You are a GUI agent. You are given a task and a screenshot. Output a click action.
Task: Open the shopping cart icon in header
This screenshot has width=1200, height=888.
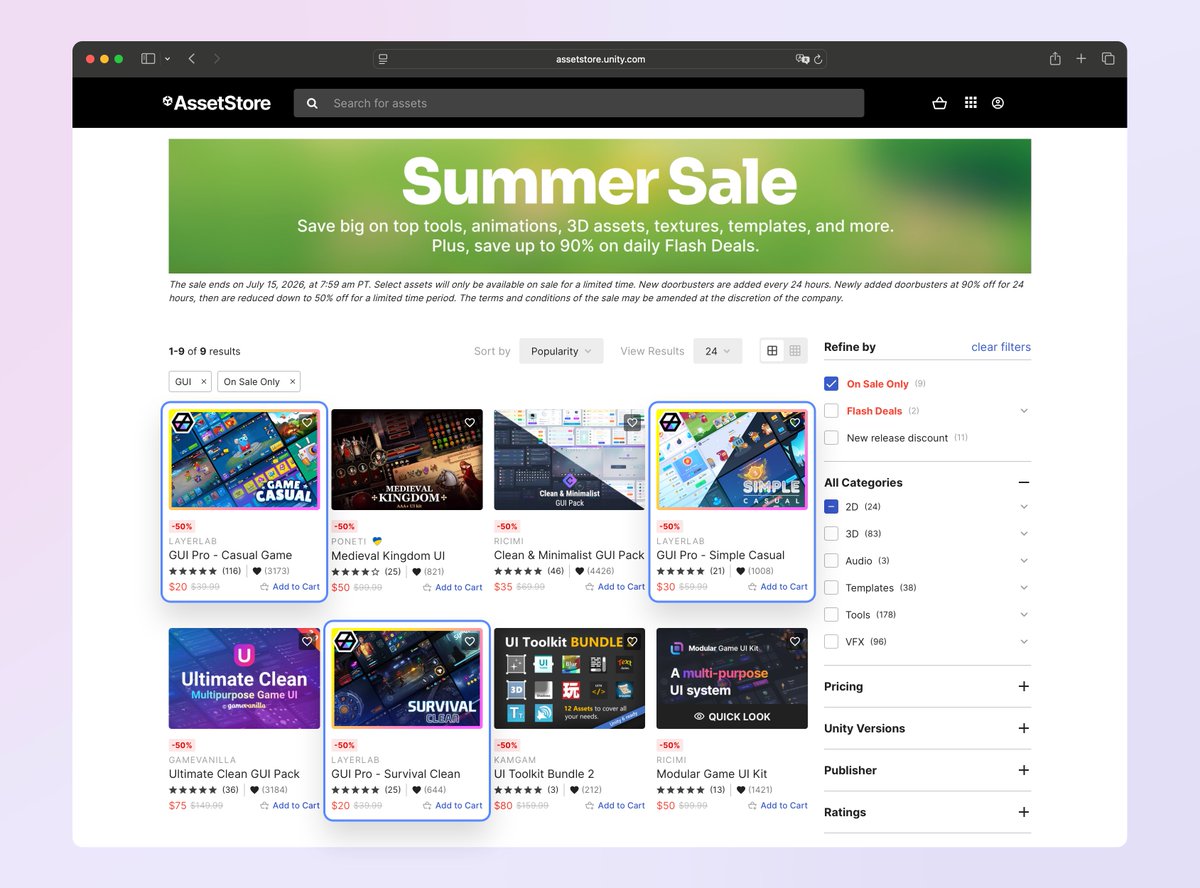pos(939,103)
